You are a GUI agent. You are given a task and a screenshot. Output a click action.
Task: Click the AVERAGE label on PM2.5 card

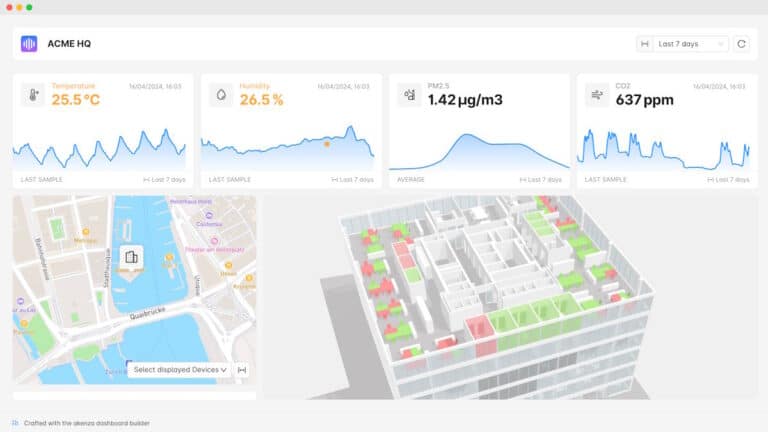coord(410,180)
